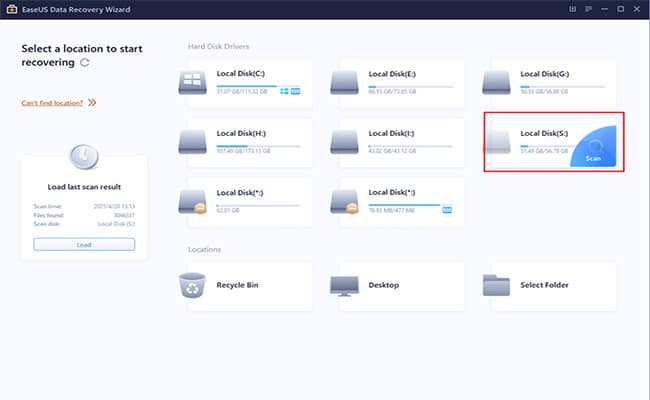Select the Local Disk(I:) label

coord(391,133)
